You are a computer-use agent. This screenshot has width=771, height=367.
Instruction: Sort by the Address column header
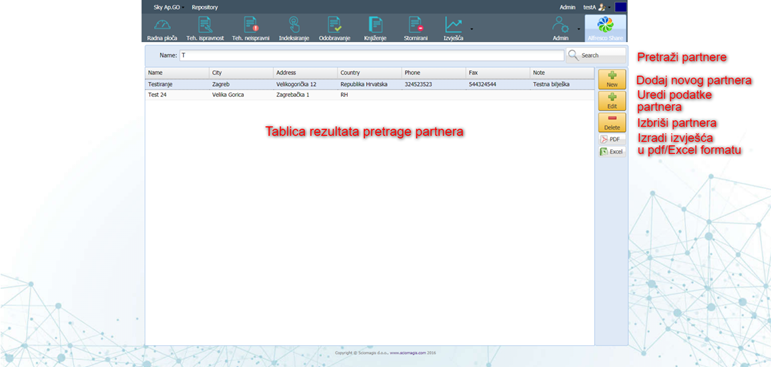(306, 73)
